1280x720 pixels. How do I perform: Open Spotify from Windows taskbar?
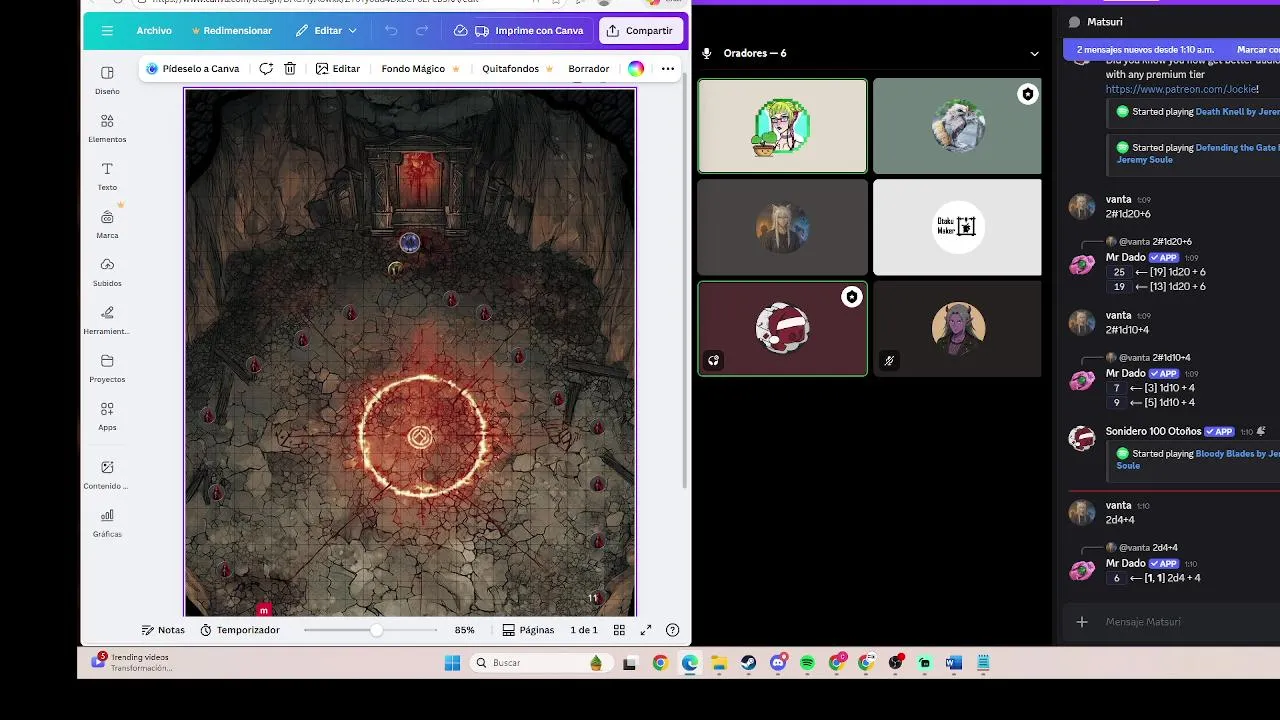[x=807, y=663]
